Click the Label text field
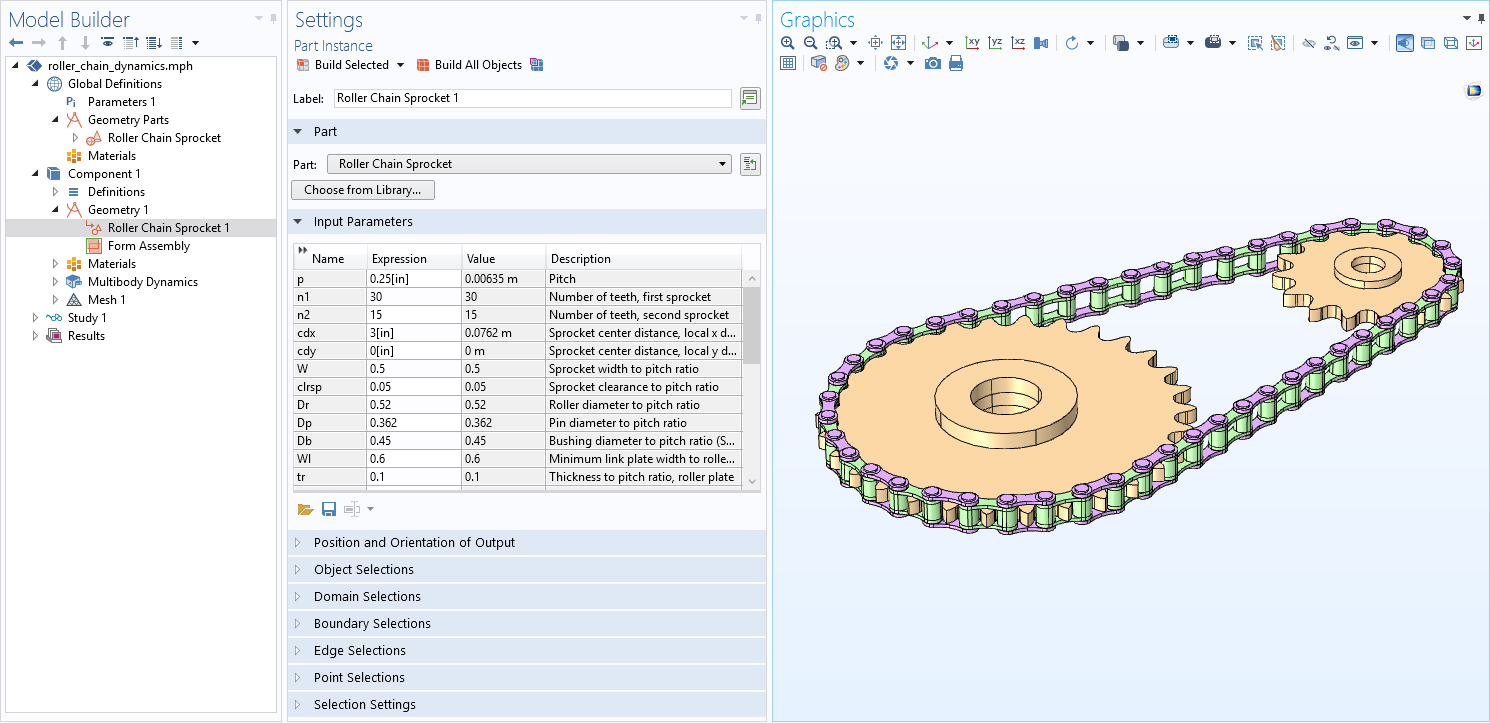The image size is (1490, 723). click(532, 98)
